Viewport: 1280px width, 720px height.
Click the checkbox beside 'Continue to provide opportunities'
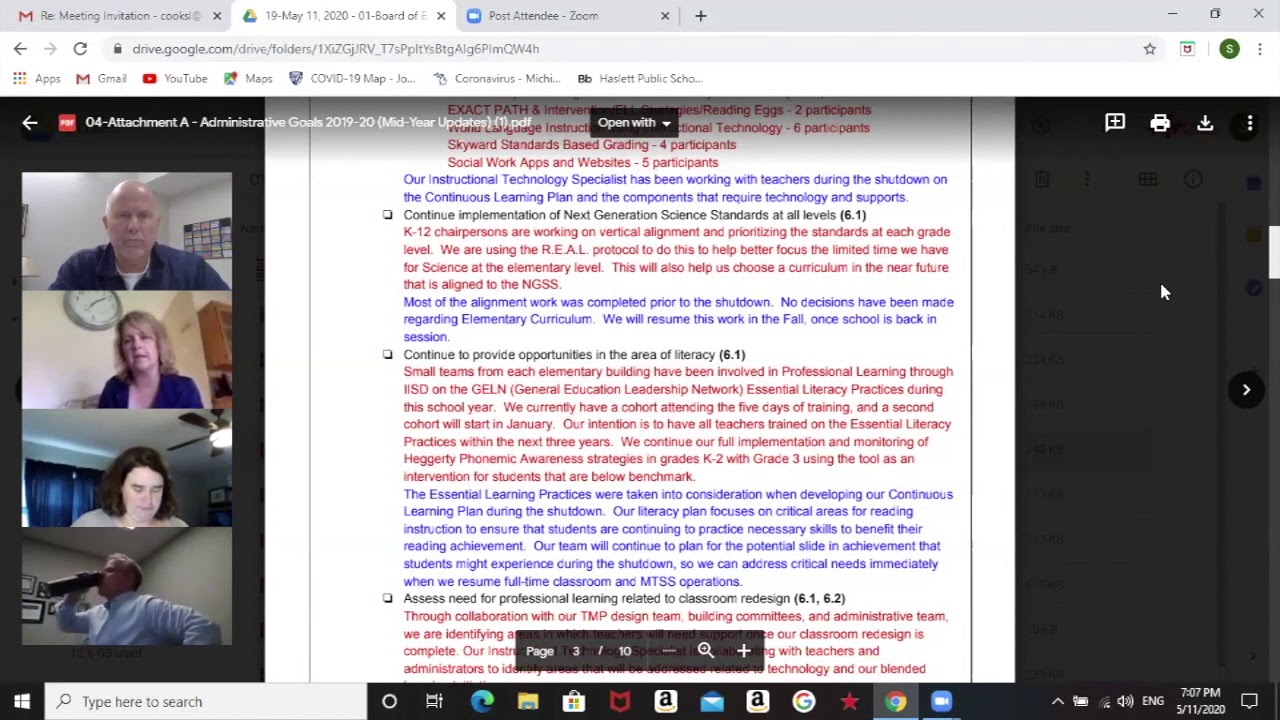point(388,354)
